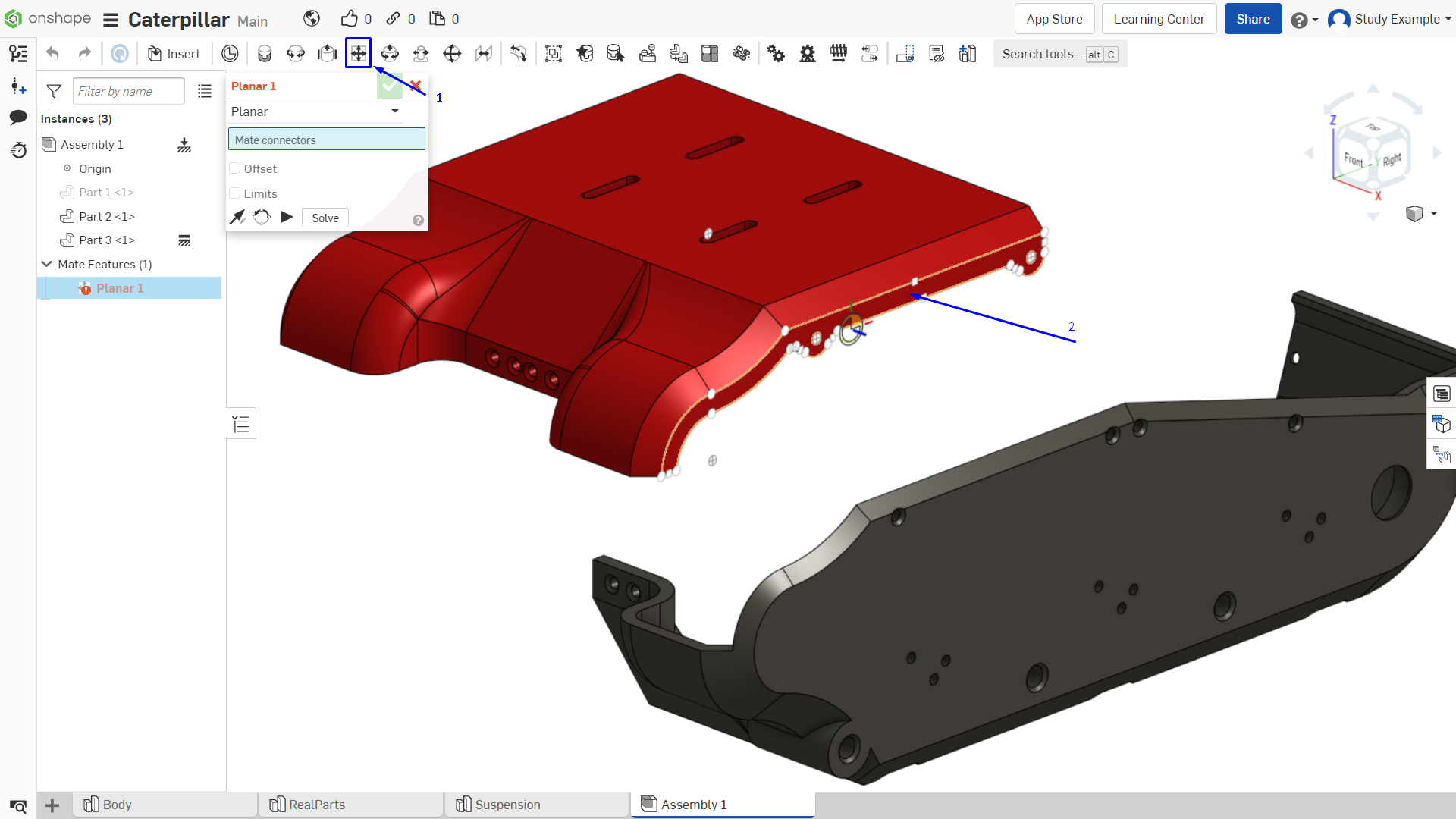
Task: Select the Assembly 1 tab
Action: [x=723, y=805]
